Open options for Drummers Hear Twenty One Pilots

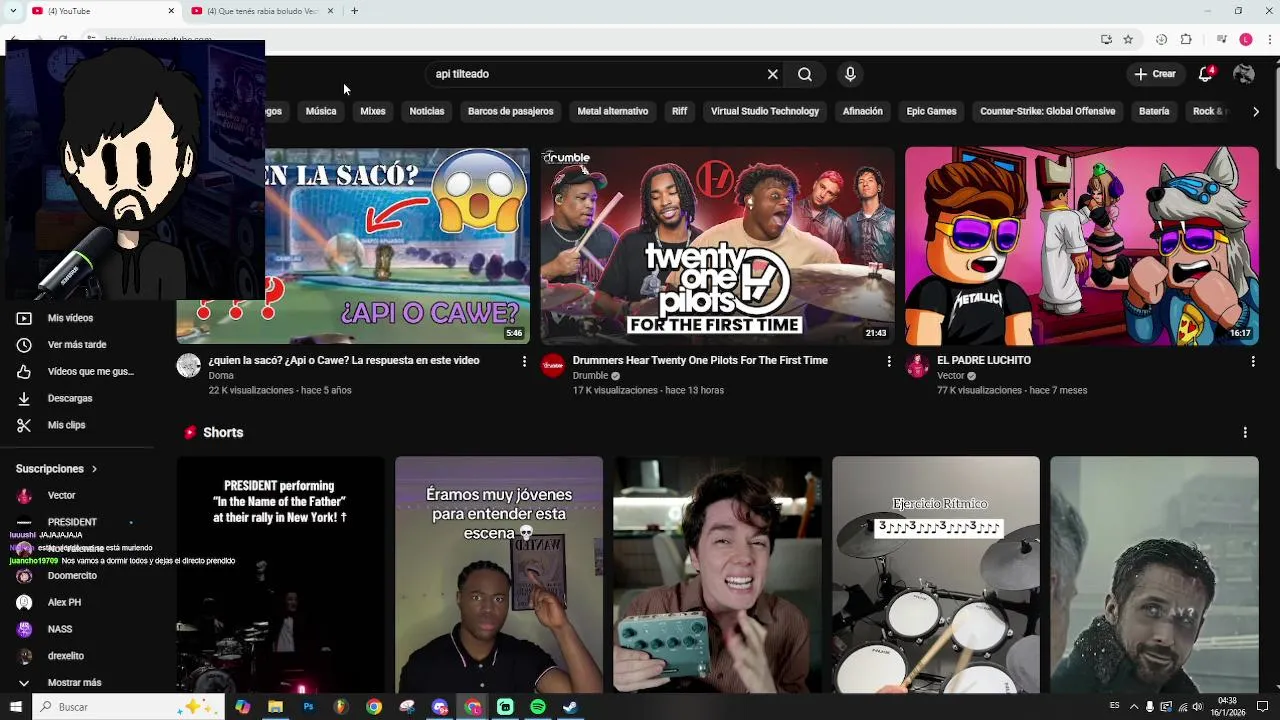(889, 361)
